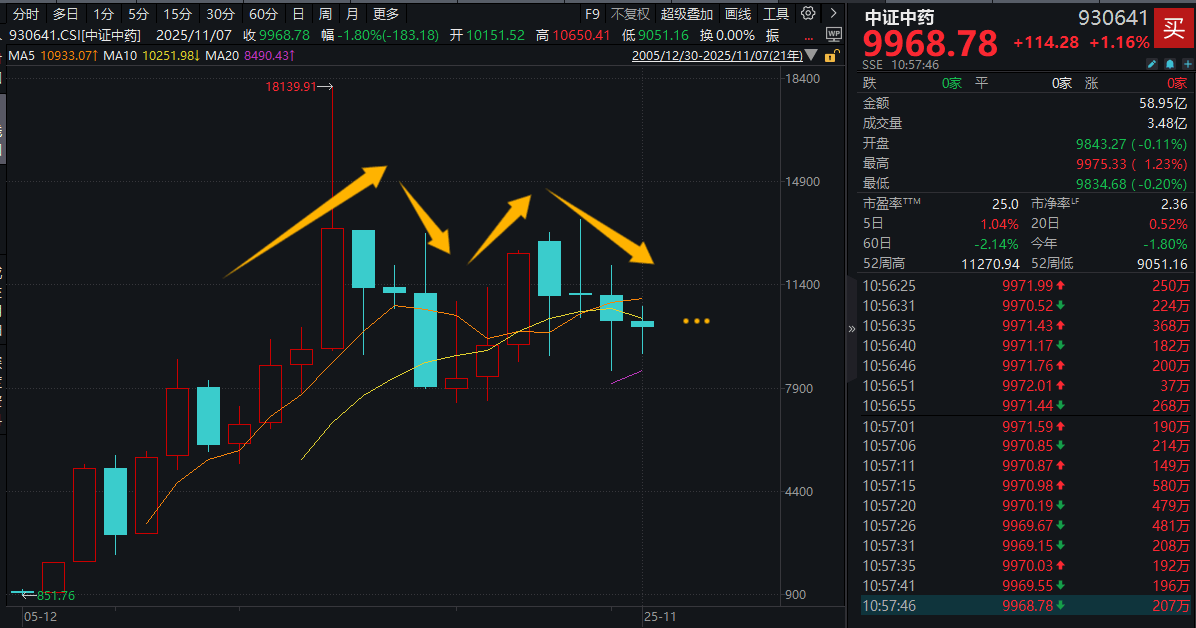Click the 05-12 date axis label
This screenshot has height=628, width=1196.
40,617
